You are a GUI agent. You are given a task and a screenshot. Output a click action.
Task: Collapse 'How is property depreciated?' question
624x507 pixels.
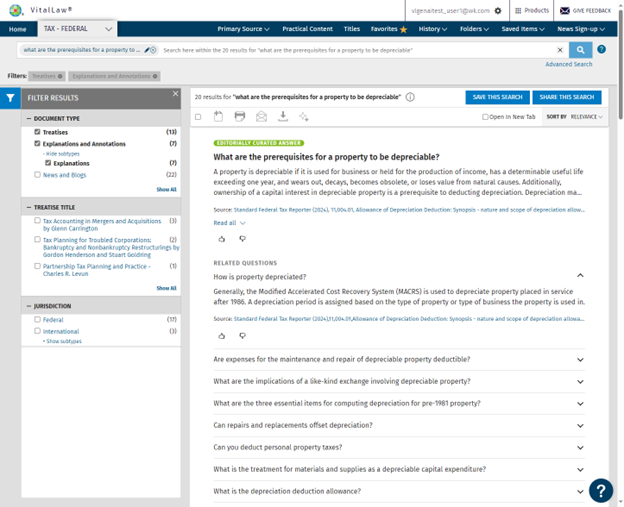(580, 275)
